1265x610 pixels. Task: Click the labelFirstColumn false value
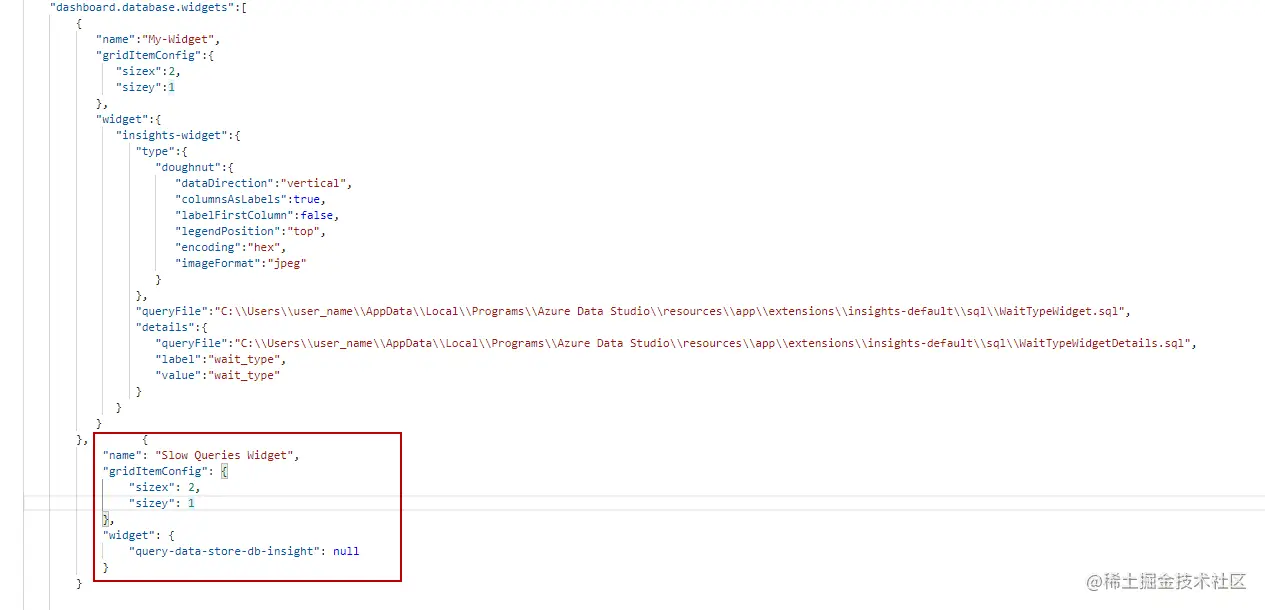click(x=317, y=215)
